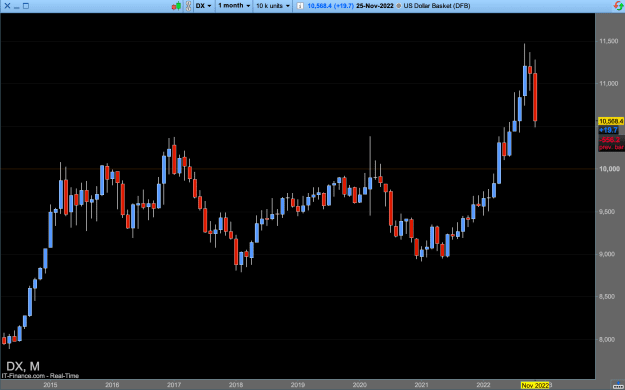Screen dimensions: 625x390
Task: Click the 10,000 price axis label
Action: pos(609,169)
